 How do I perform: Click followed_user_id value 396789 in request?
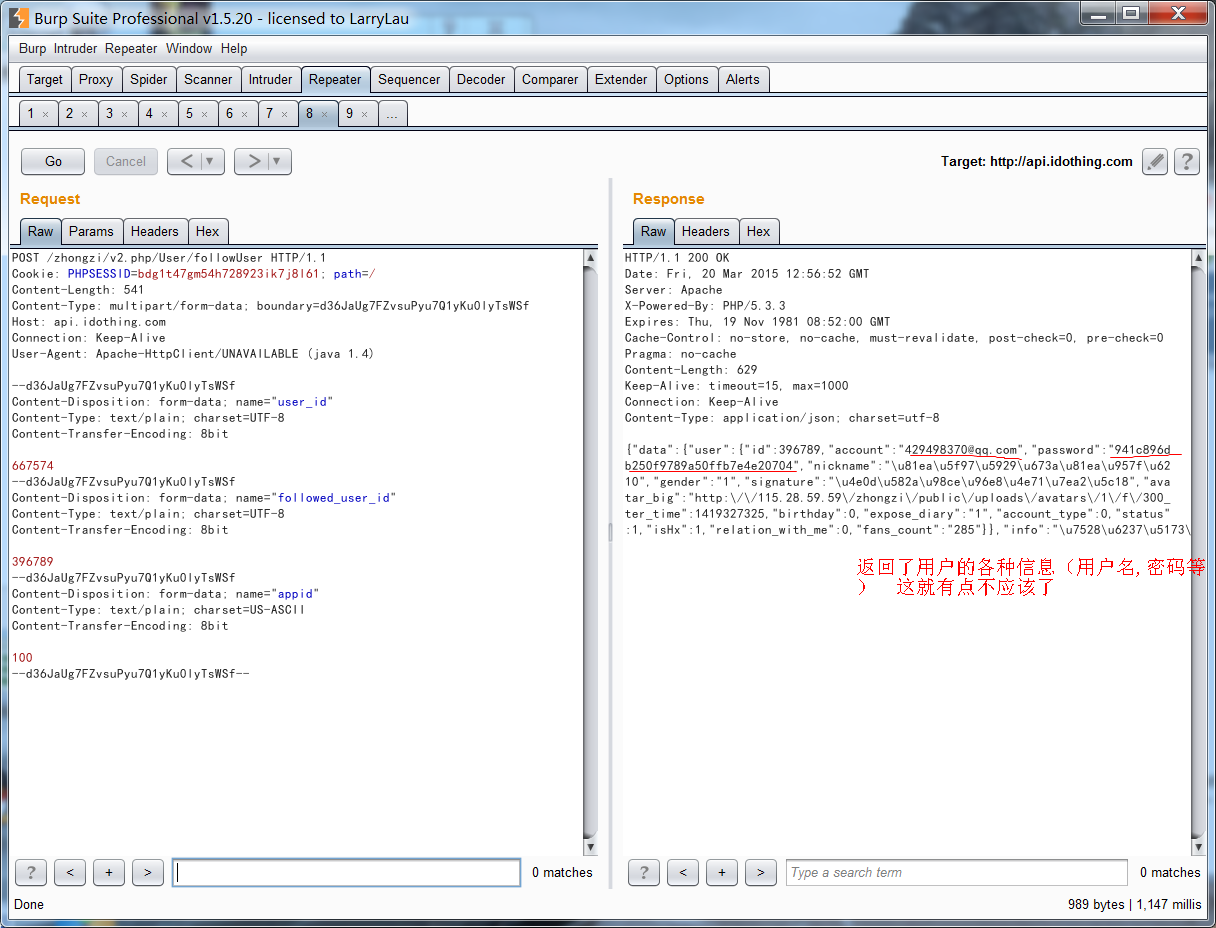click(33, 562)
